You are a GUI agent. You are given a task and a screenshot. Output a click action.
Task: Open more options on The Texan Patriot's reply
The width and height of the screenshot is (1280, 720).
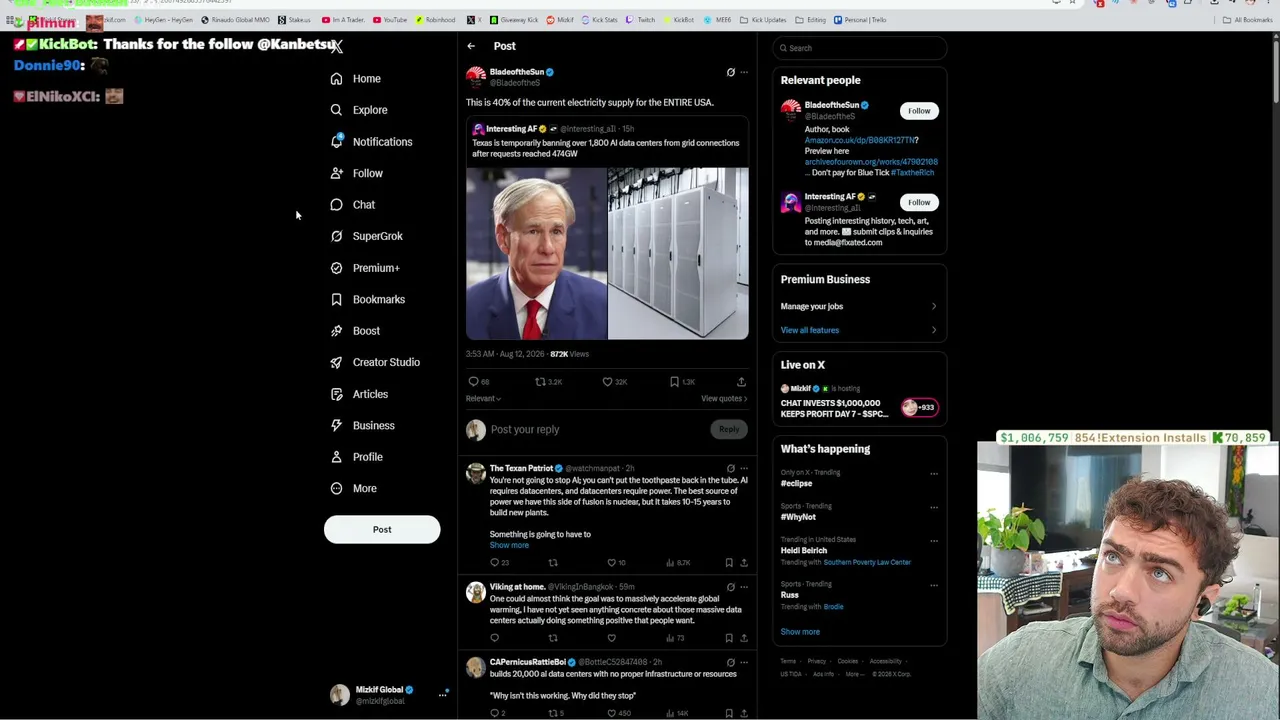click(x=743, y=468)
